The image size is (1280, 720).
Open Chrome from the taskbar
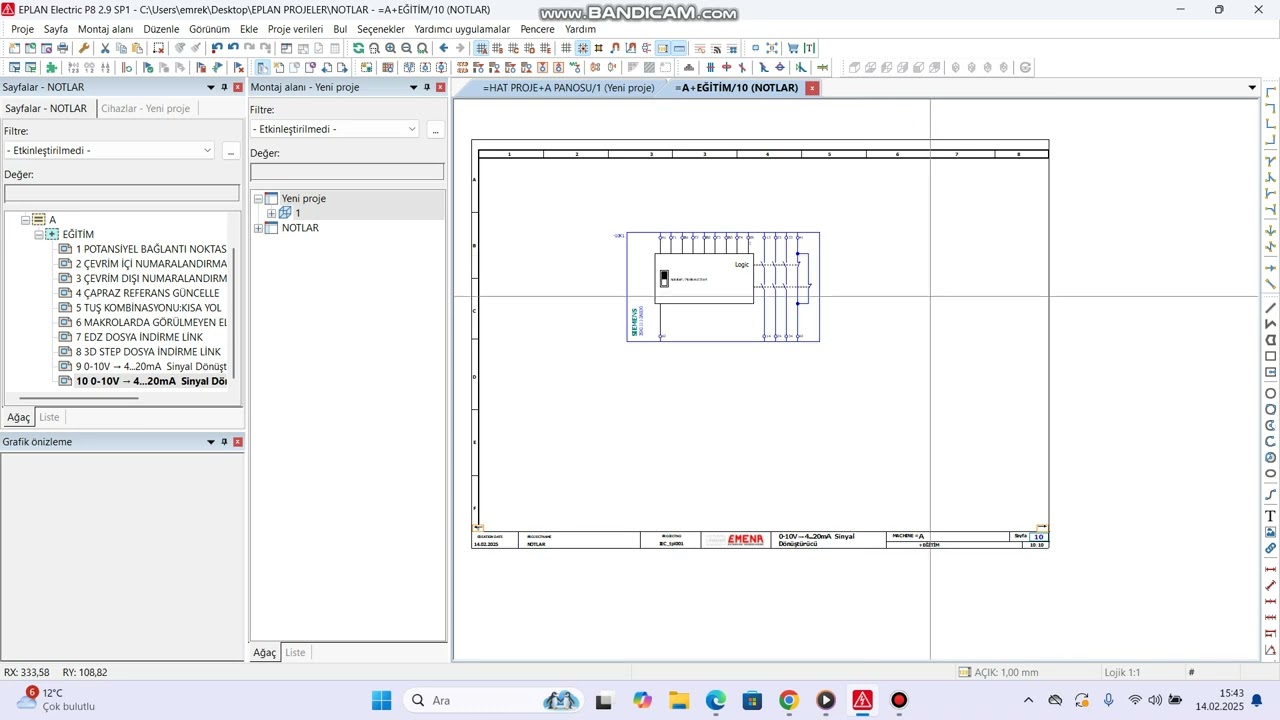[x=788, y=700]
